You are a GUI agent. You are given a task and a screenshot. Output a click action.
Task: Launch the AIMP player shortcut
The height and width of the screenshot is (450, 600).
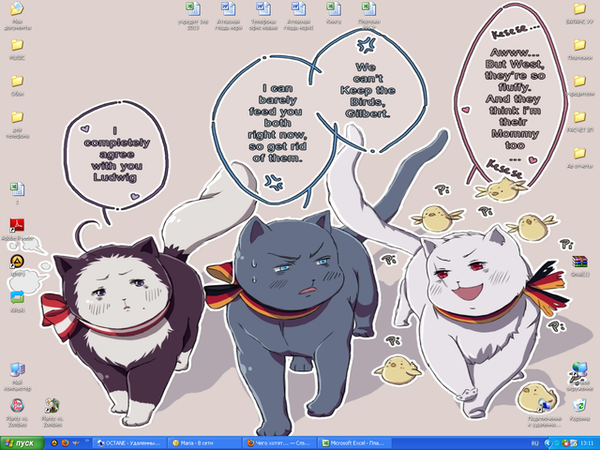coord(17,260)
